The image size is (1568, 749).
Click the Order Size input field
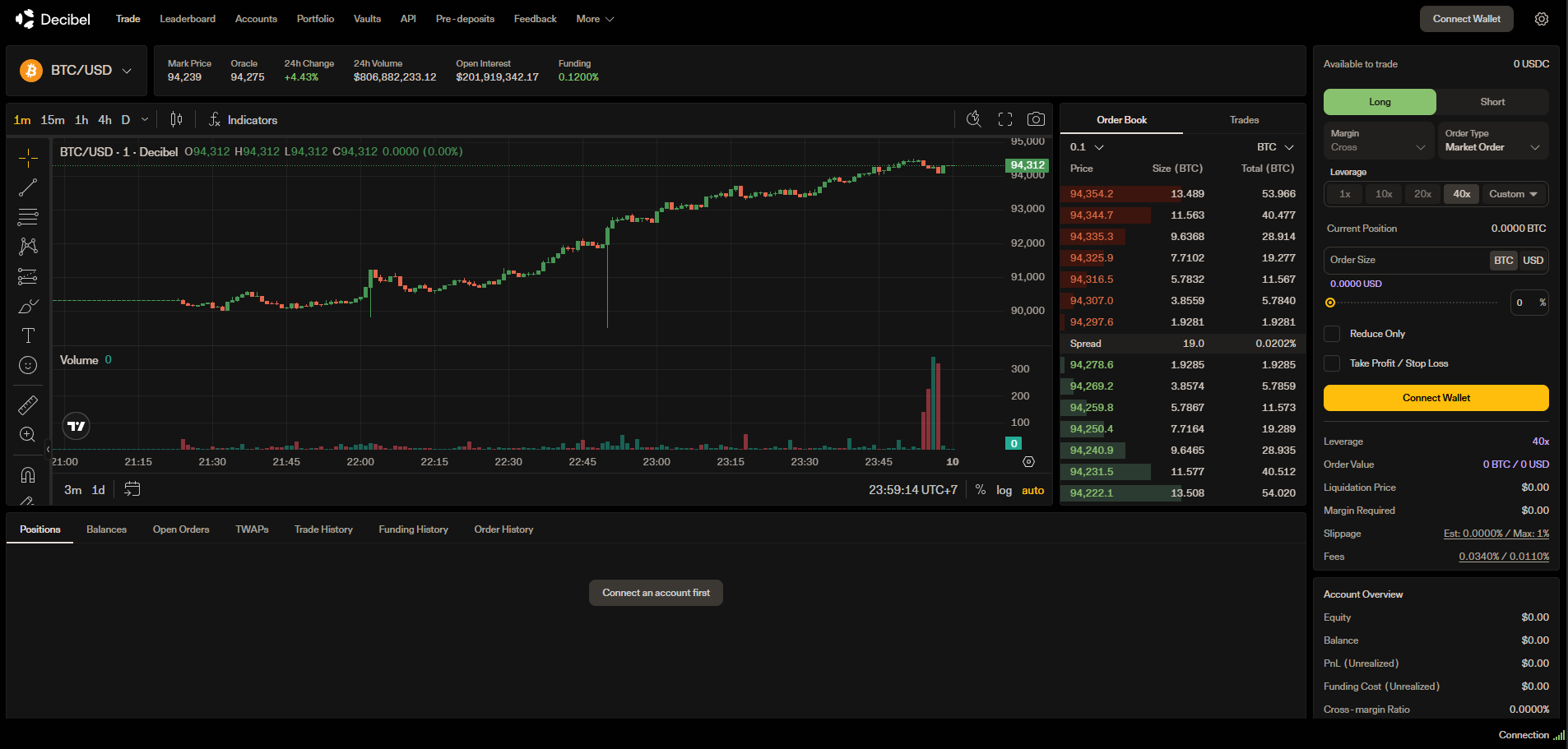(x=1407, y=260)
